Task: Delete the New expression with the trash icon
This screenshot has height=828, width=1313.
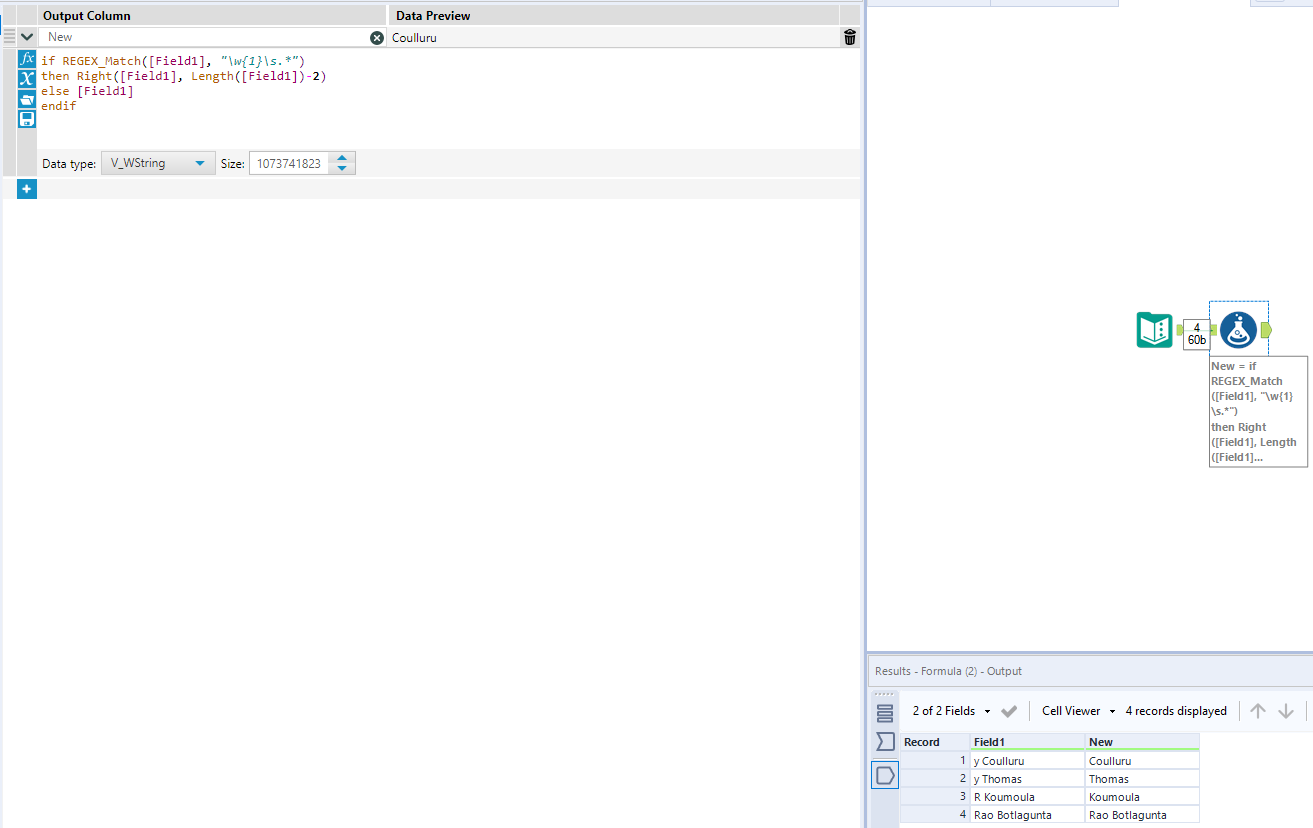Action: click(849, 37)
